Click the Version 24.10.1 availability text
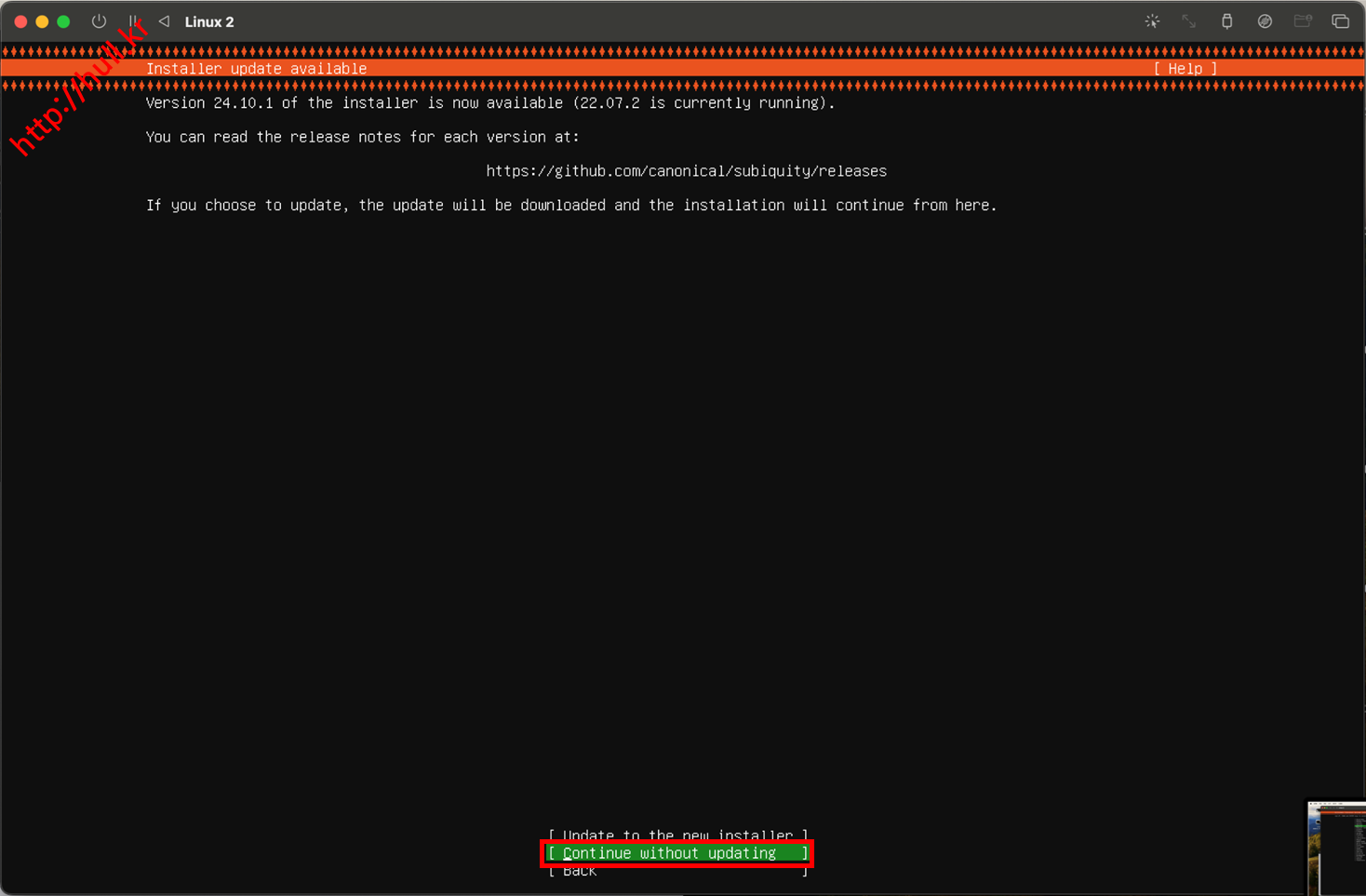The width and height of the screenshot is (1366, 896). 490,103
